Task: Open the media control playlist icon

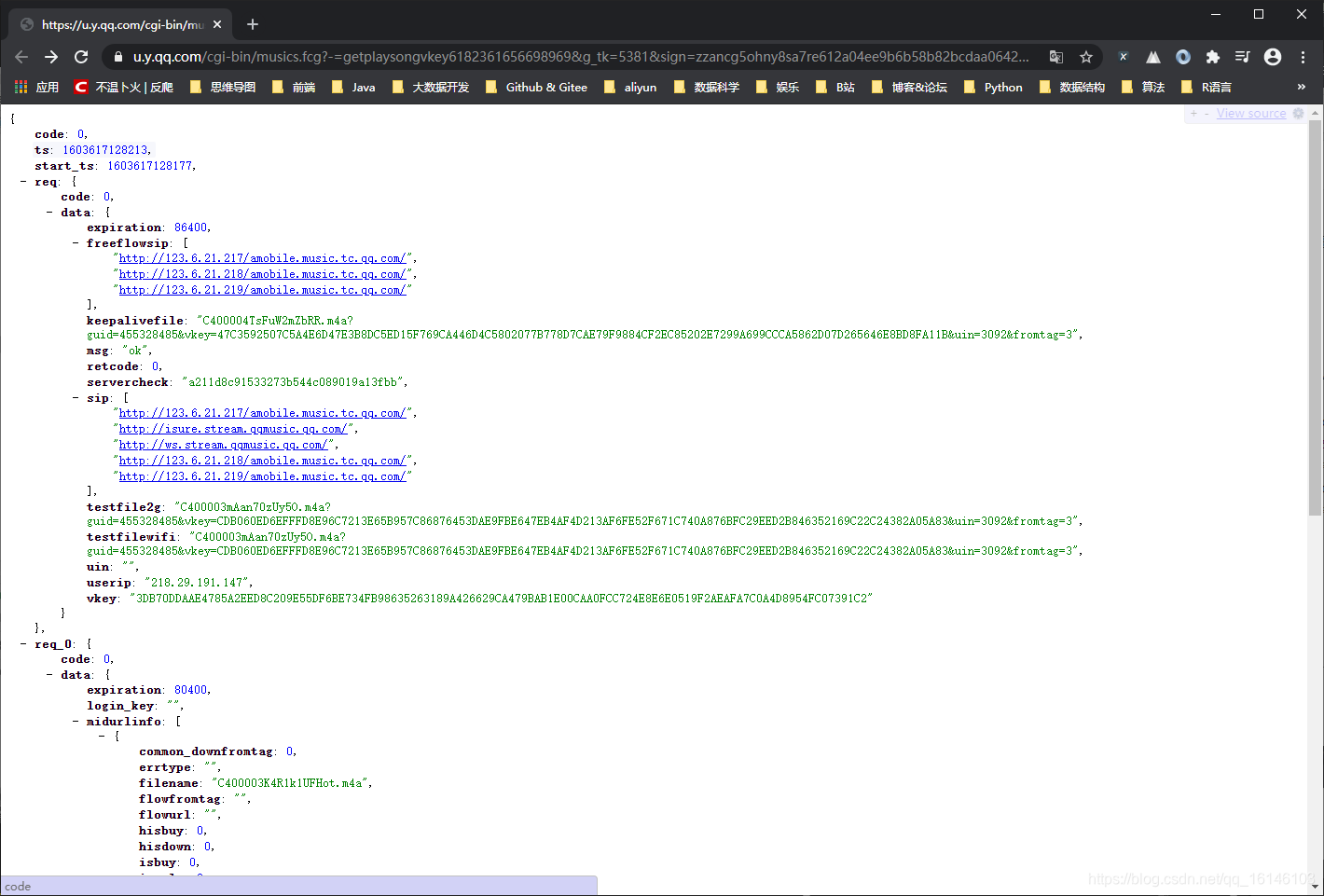Action: pos(1242,57)
